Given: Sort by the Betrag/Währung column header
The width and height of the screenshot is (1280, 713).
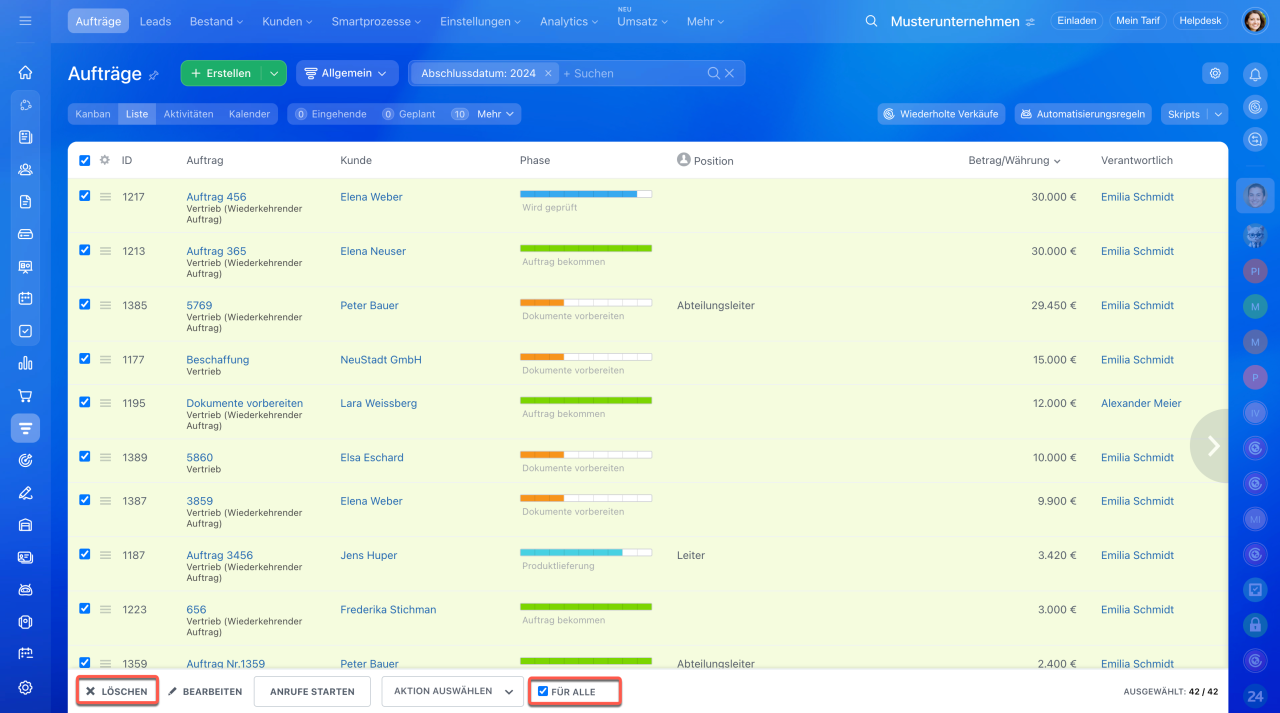Looking at the screenshot, I should coord(1014,160).
